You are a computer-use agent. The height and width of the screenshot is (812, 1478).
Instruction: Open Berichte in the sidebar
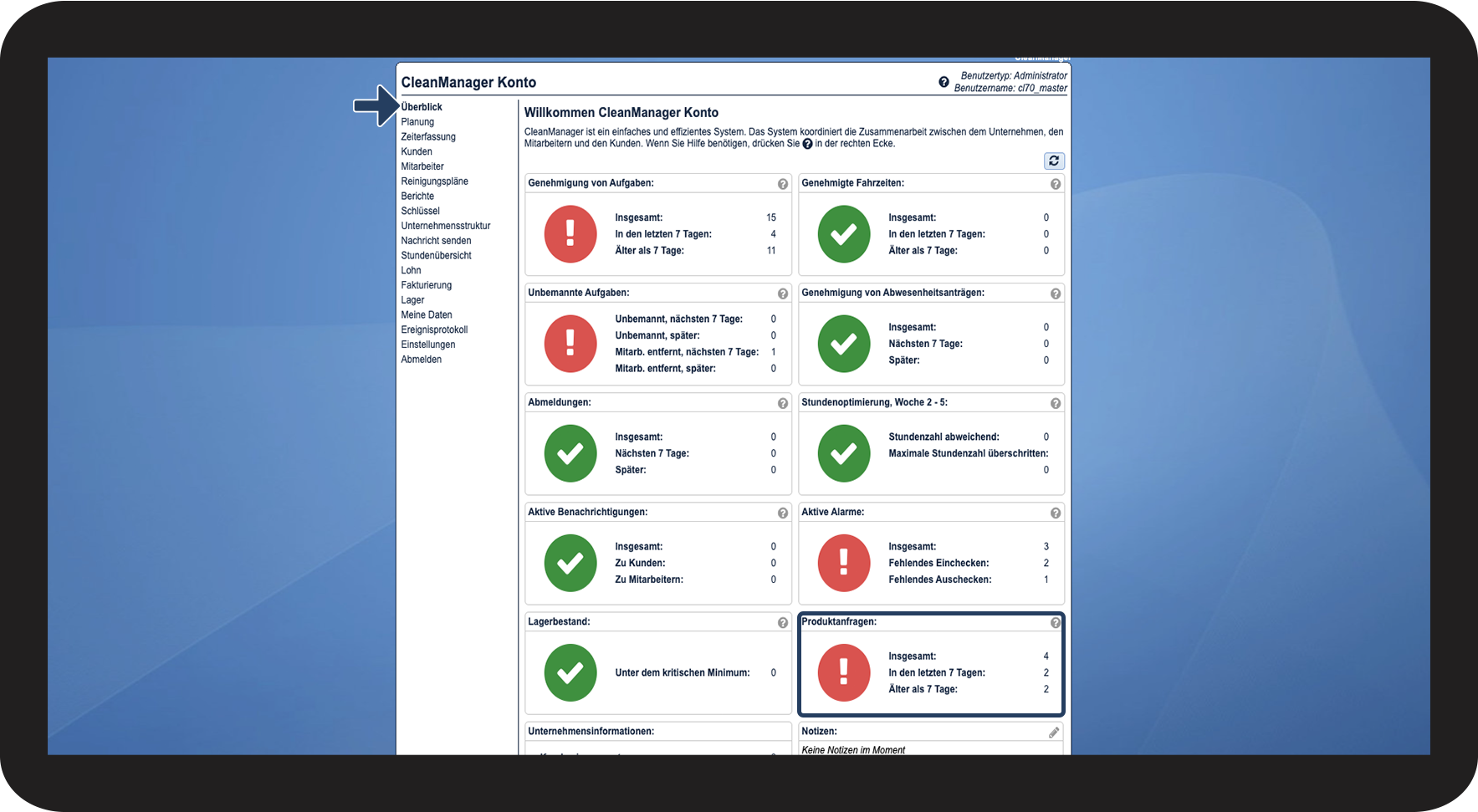click(x=417, y=197)
